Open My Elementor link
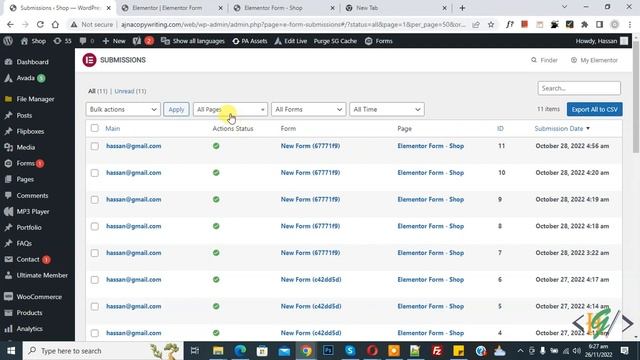 (594, 60)
